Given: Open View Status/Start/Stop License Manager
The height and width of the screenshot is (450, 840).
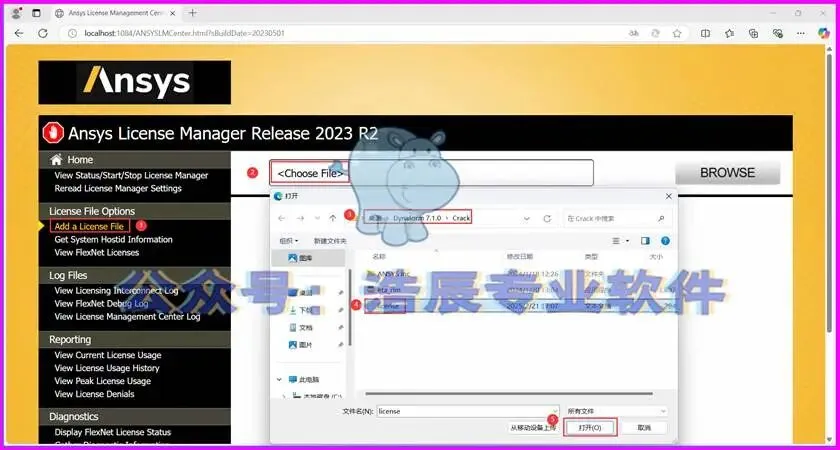Looking at the screenshot, I should click(x=131, y=175).
